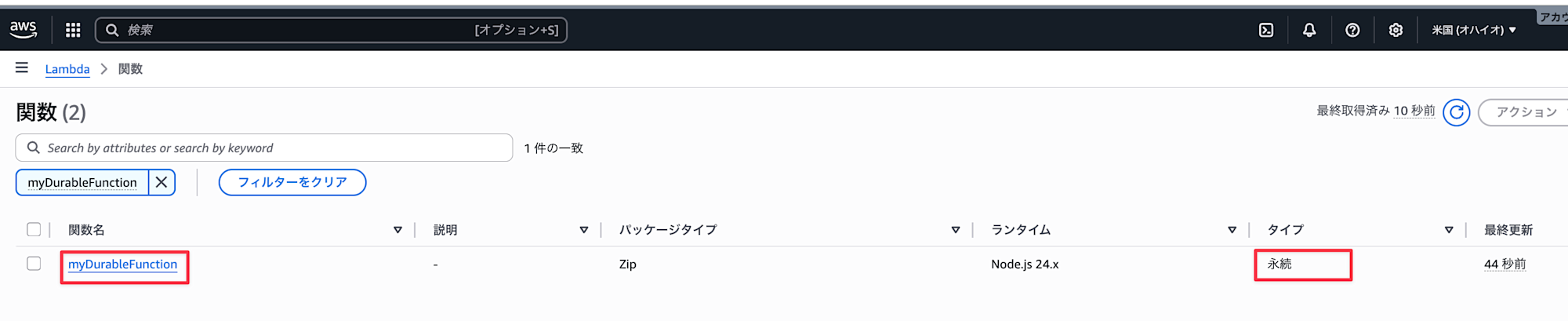The height and width of the screenshot is (321, 1568).
Task: Open the settings gear icon
Action: tap(1396, 30)
